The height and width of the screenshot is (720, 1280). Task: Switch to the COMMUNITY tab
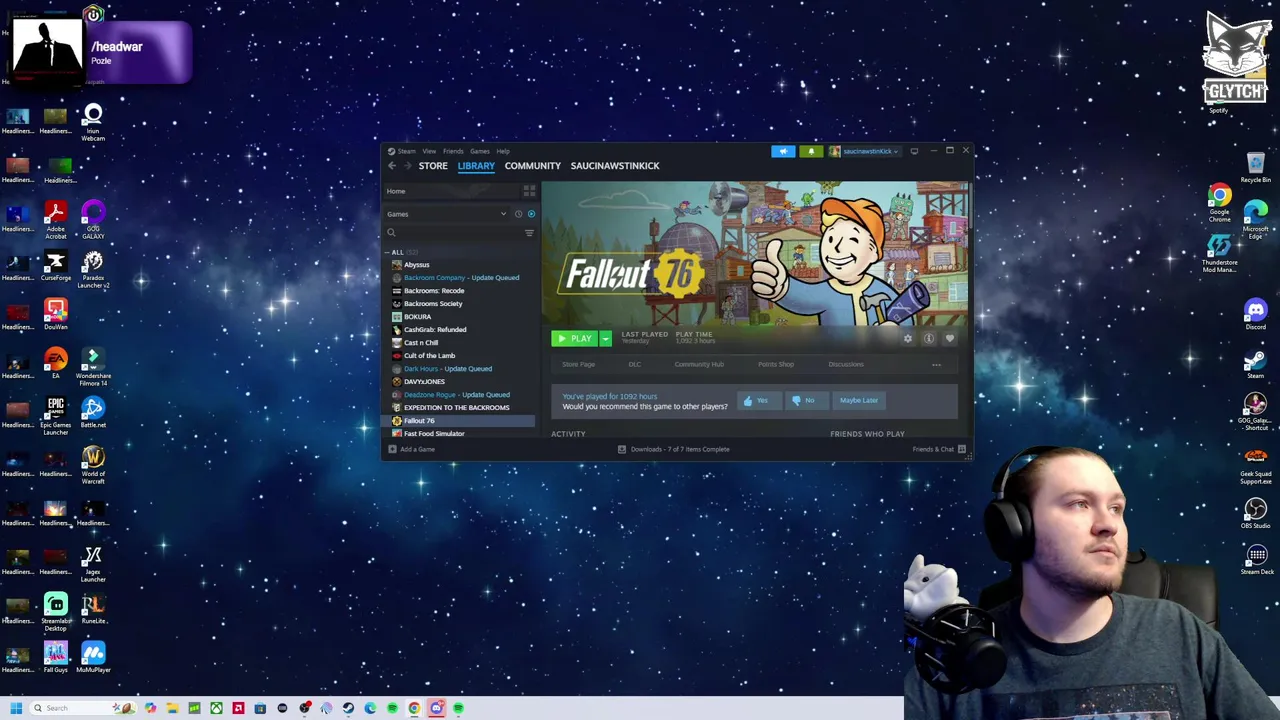(533, 166)
